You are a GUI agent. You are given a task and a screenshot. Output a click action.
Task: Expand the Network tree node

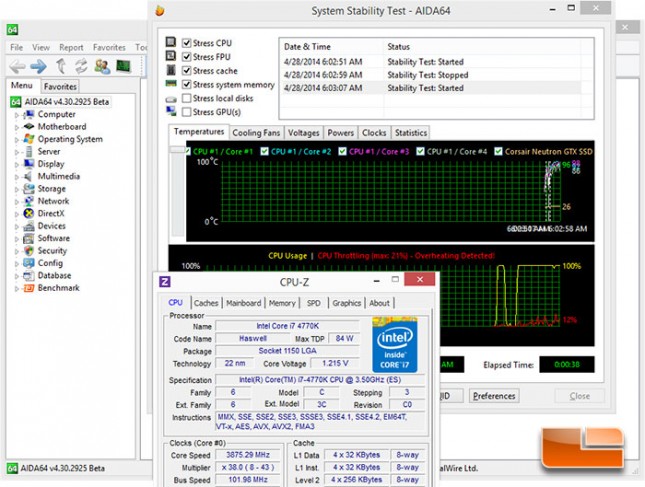16,202
